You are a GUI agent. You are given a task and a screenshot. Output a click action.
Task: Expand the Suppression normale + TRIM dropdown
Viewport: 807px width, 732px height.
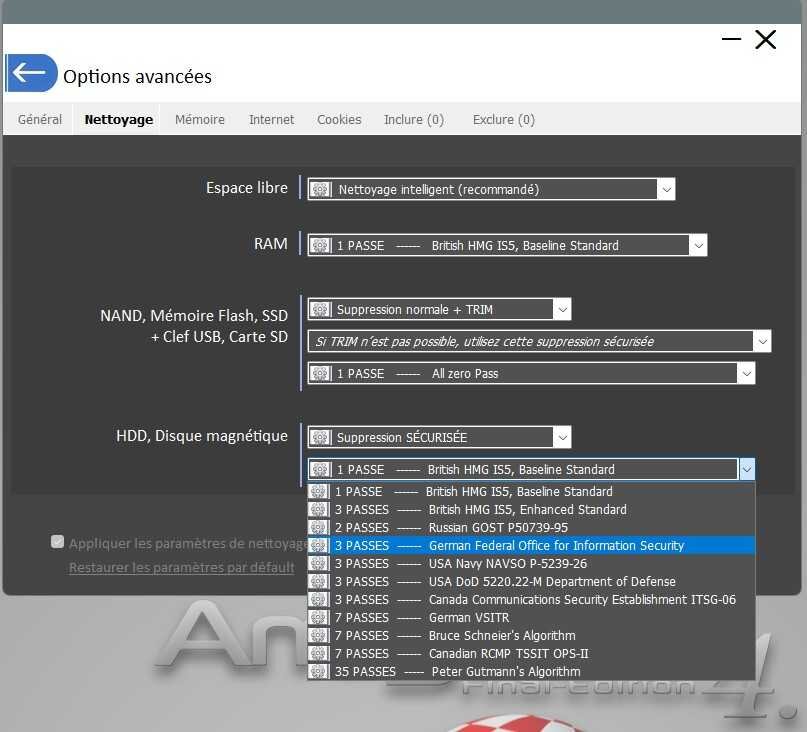tap(562, 309)
